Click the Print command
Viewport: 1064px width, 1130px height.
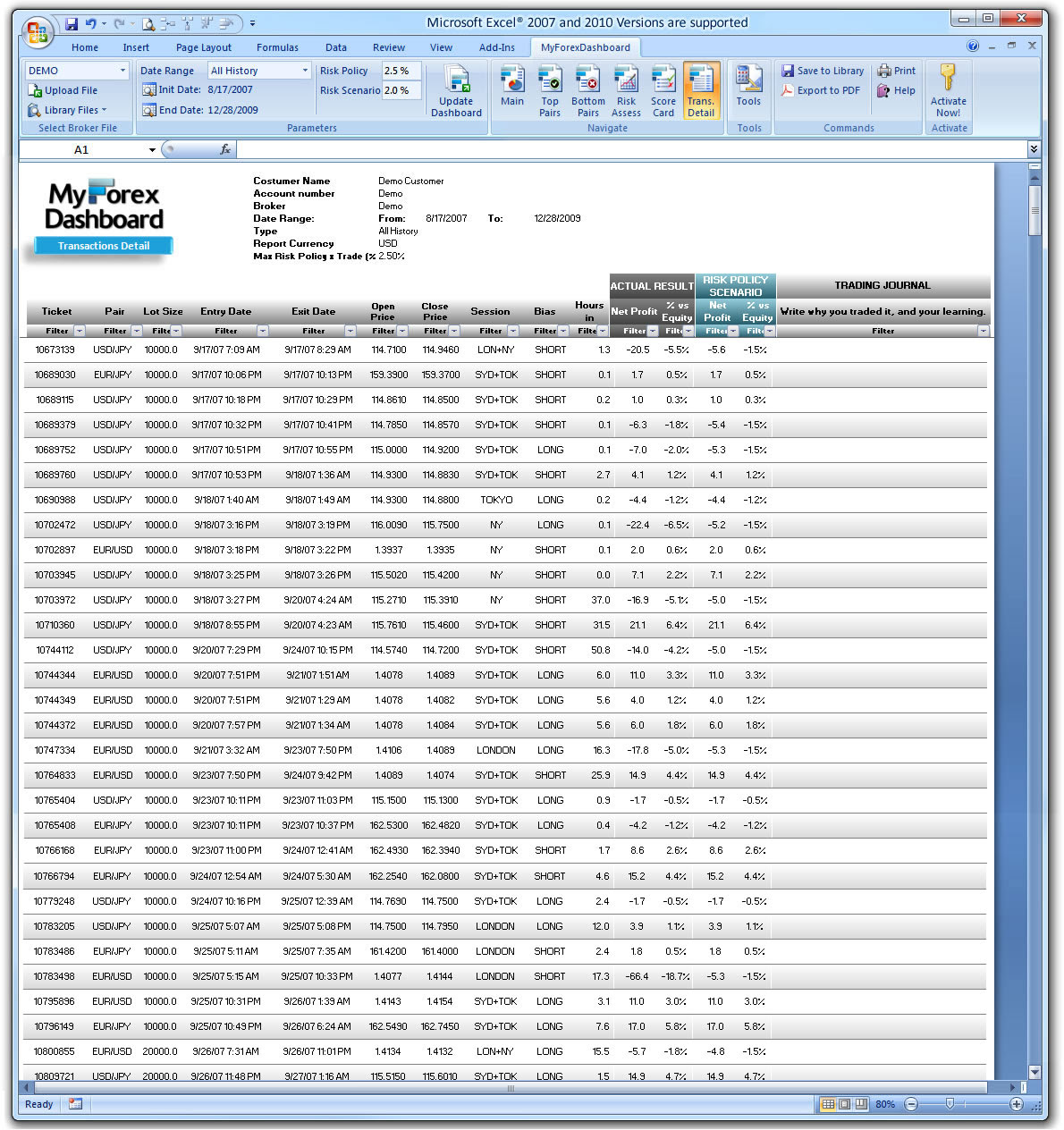click(x=897, y=71)
